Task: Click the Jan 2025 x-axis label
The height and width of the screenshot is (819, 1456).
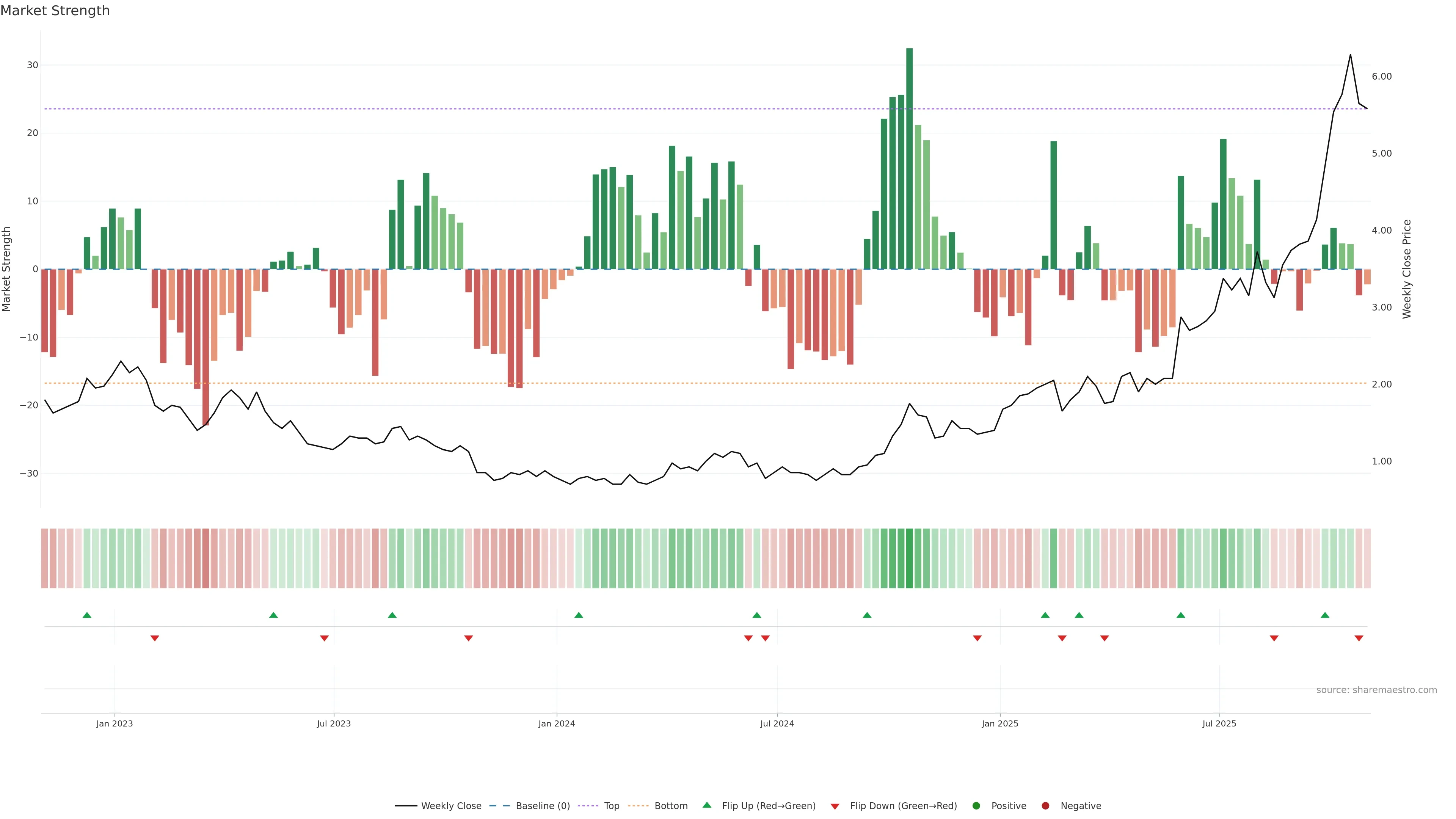Action: click(1000, 723)
